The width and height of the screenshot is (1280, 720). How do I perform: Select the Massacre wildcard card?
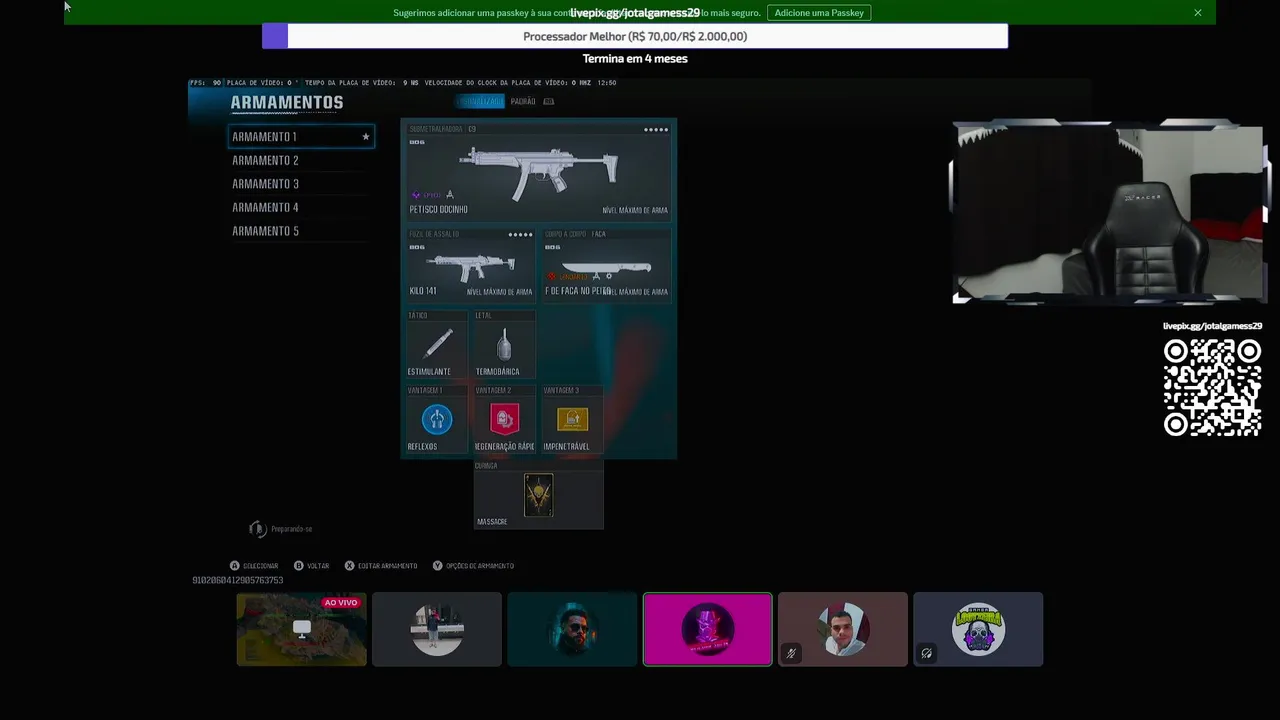(x=538, y=495)
